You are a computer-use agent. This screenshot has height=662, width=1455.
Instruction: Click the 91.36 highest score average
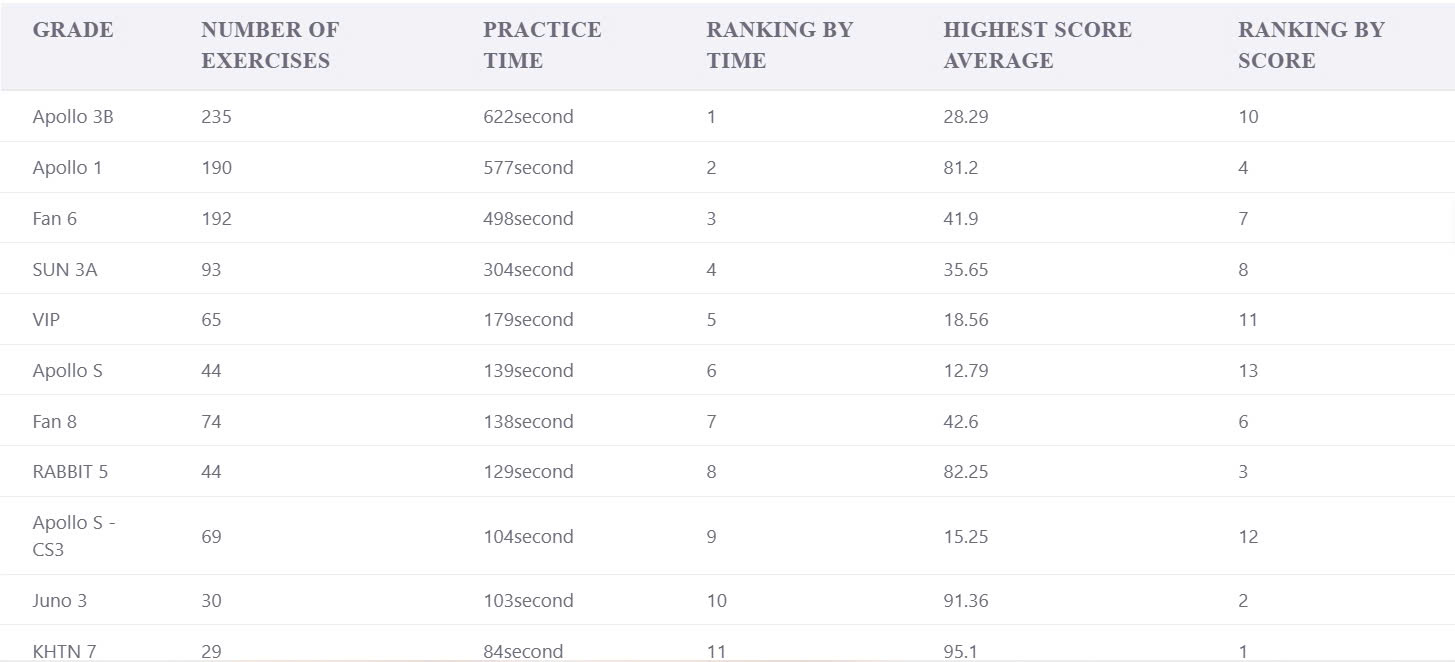[x=965, y=601]
